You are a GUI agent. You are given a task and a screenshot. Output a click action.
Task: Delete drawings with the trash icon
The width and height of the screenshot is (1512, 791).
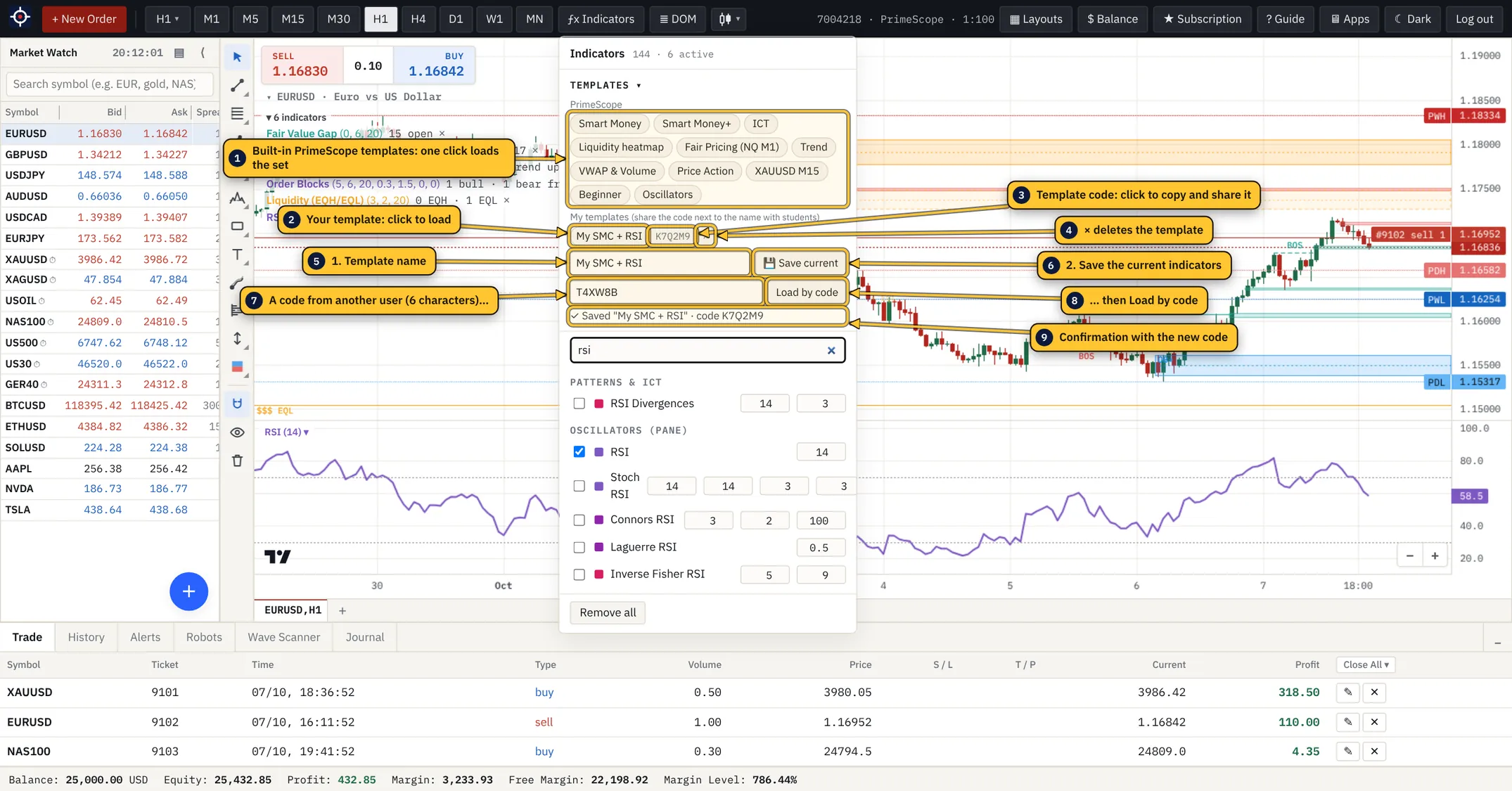tap(237, 461)
